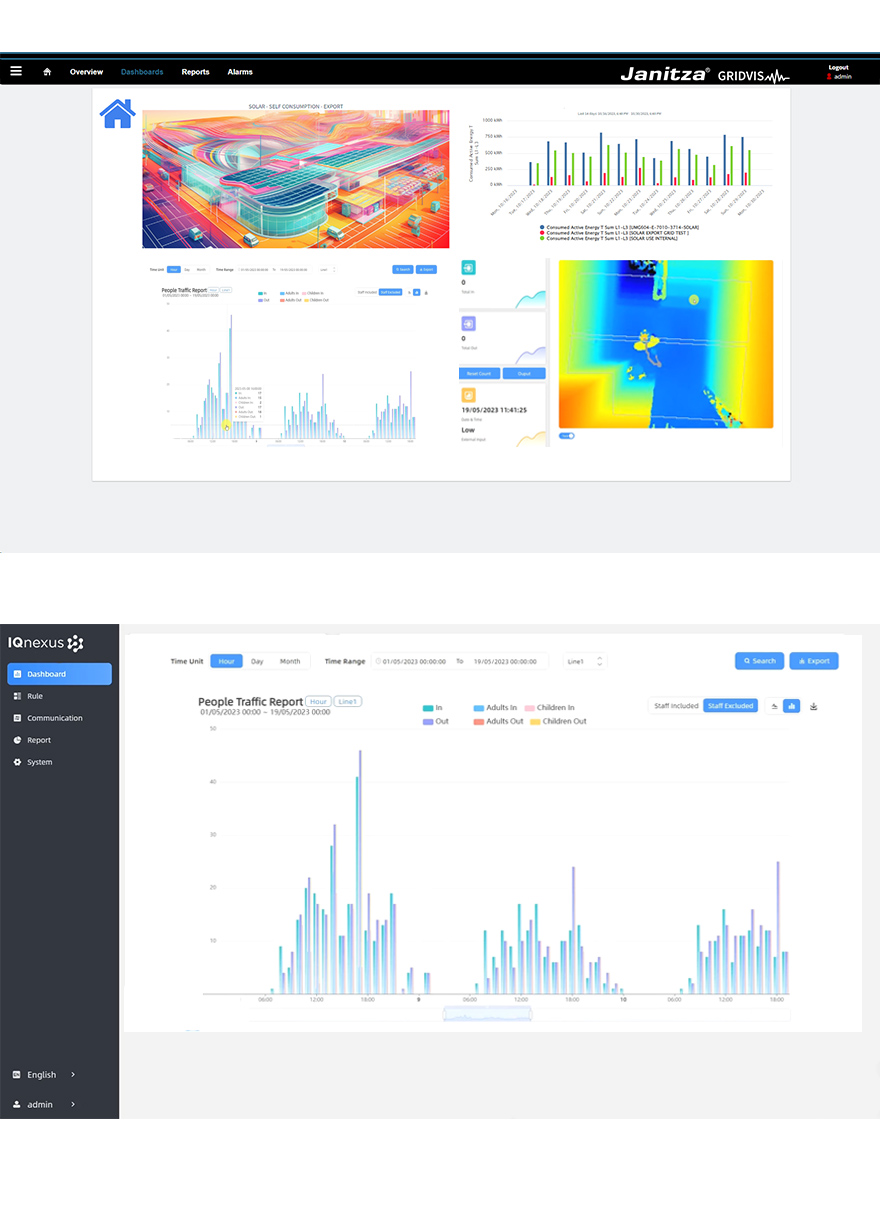Expand the English language menu

pos(45,1075)
